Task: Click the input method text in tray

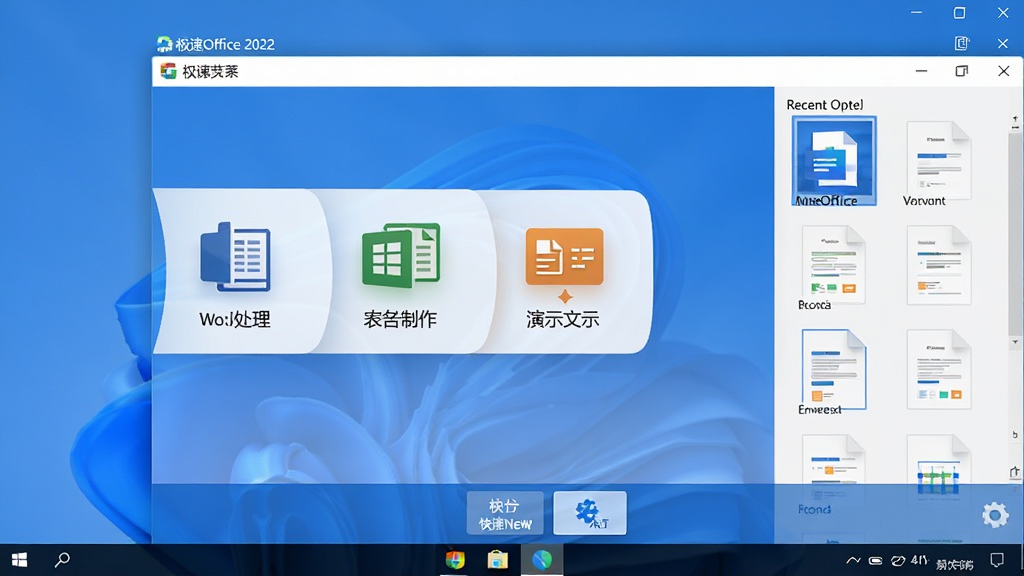Action: [955, 564]
